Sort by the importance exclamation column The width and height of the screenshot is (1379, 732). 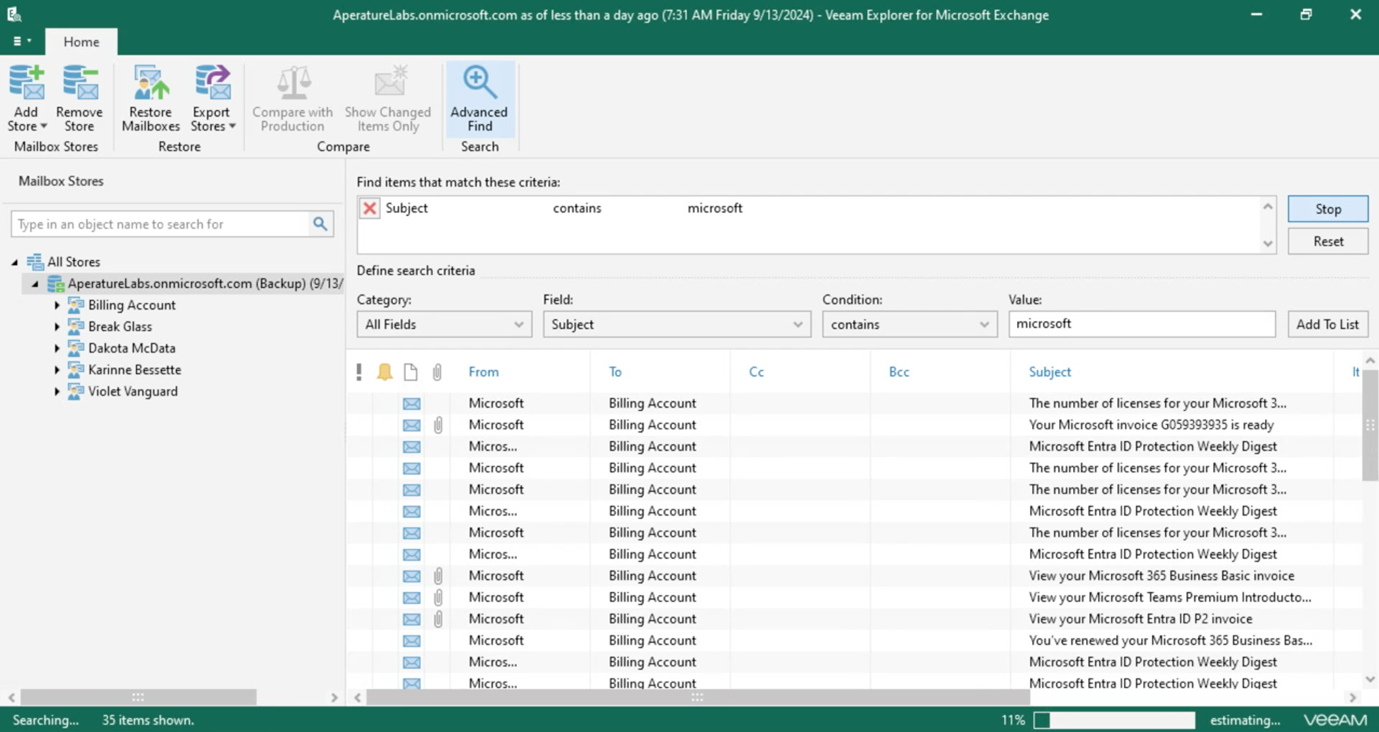click(x=359, y=372)
